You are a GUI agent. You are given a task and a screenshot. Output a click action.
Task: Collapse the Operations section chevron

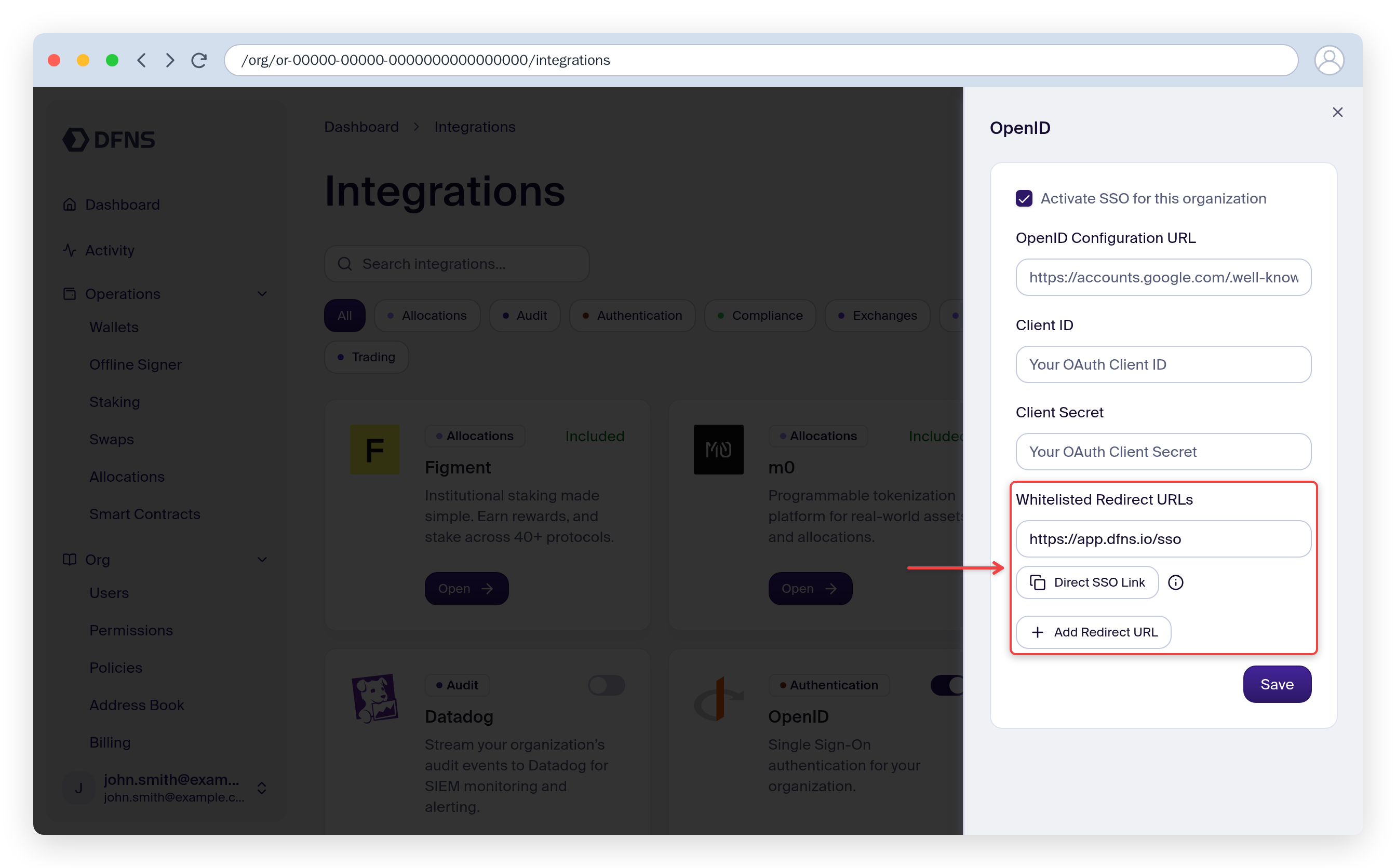[262, 294]
